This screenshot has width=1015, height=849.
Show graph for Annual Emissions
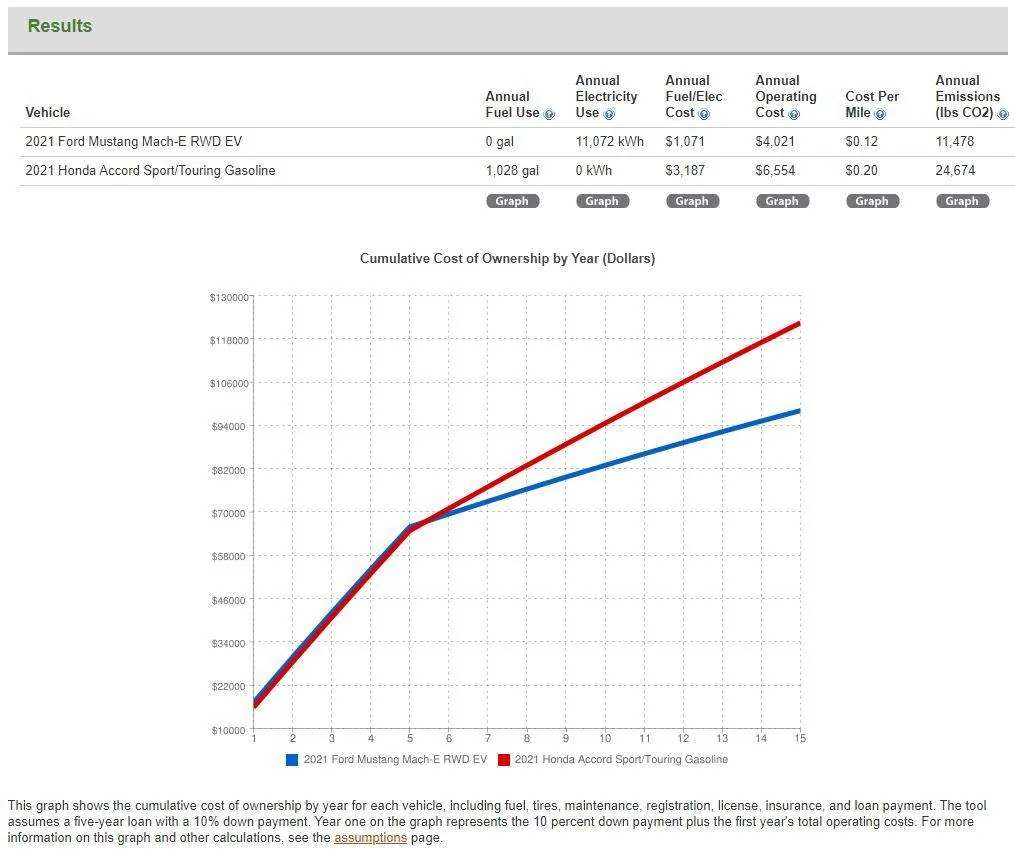[x=962, y=201]
